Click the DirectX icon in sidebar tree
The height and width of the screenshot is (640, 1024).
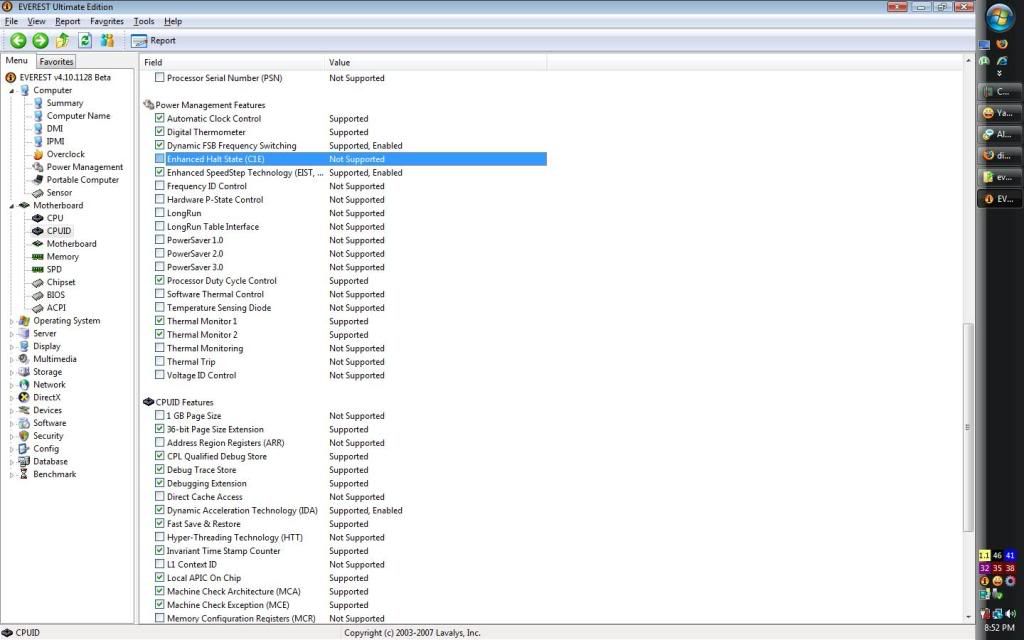[x=24, y=397]
